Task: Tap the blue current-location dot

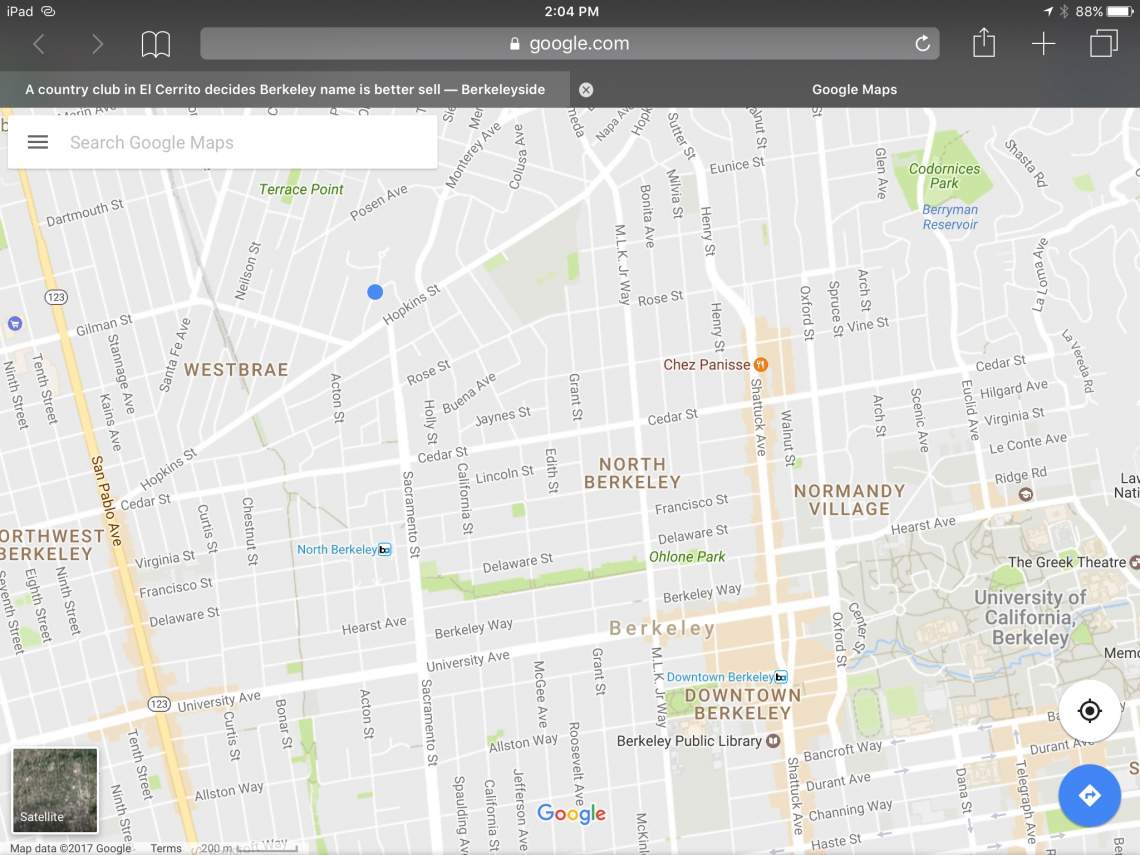Action: click(x=375, y=292)
